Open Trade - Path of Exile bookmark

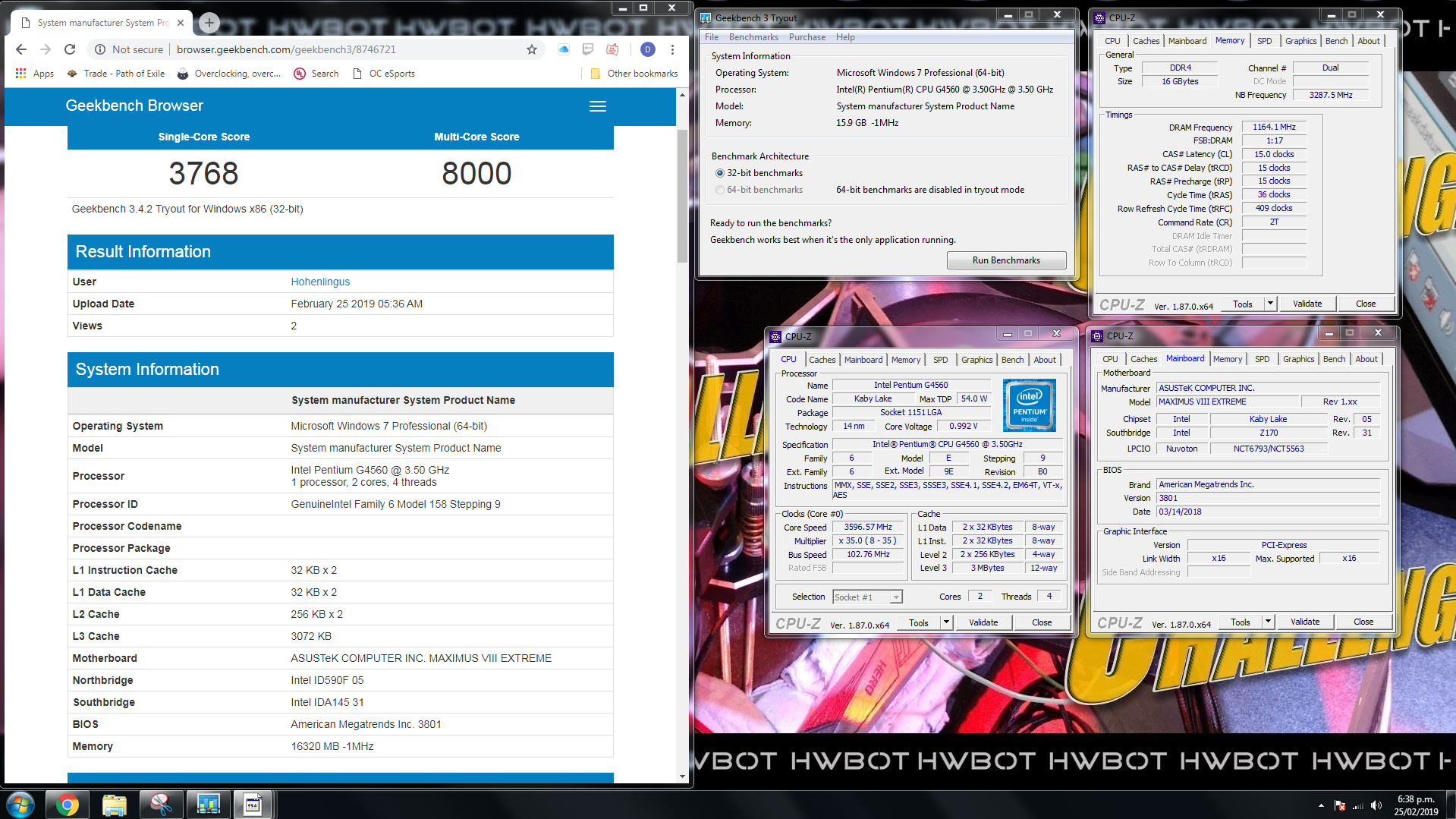116,74
